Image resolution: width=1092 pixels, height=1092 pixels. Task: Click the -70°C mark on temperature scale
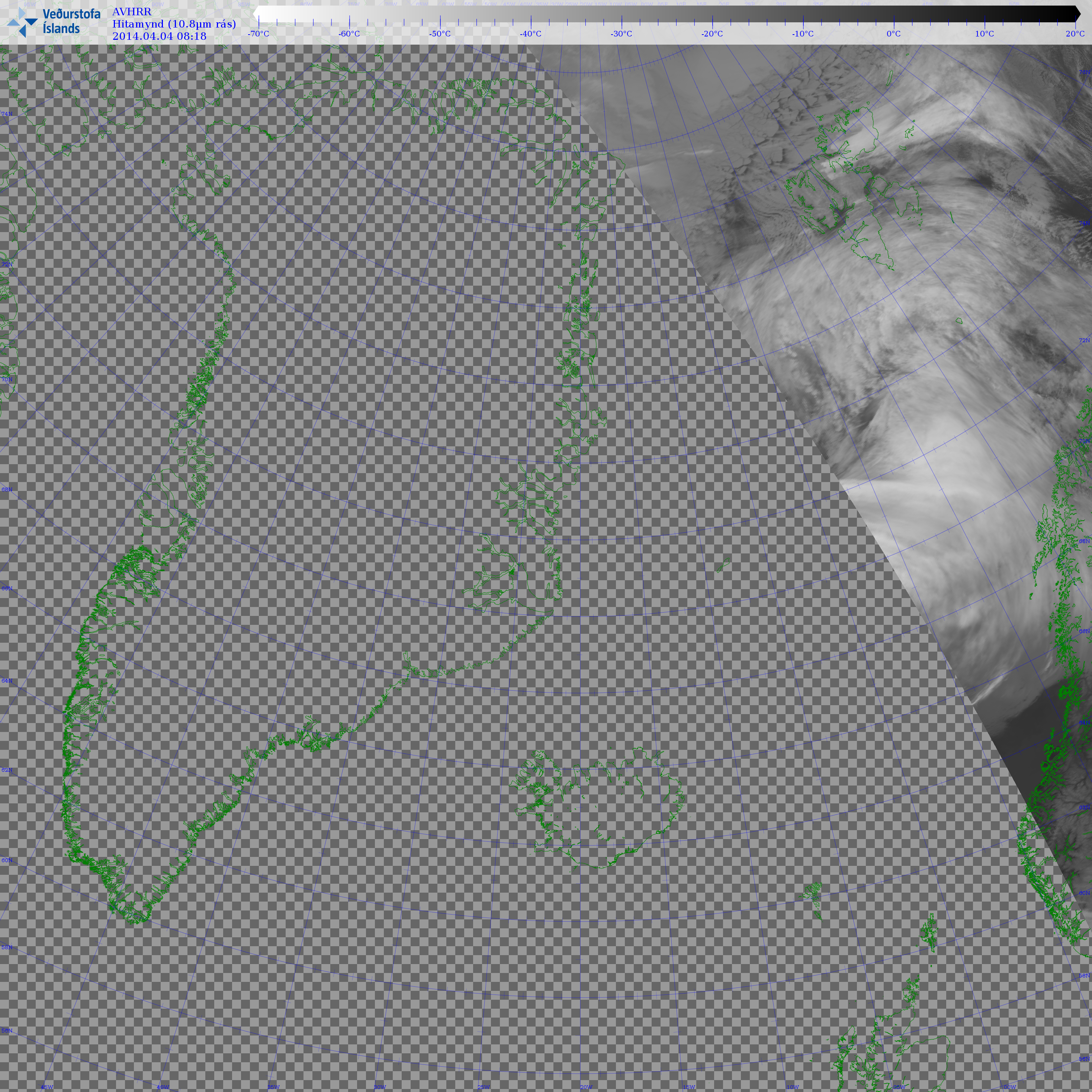tap(258, 33)
